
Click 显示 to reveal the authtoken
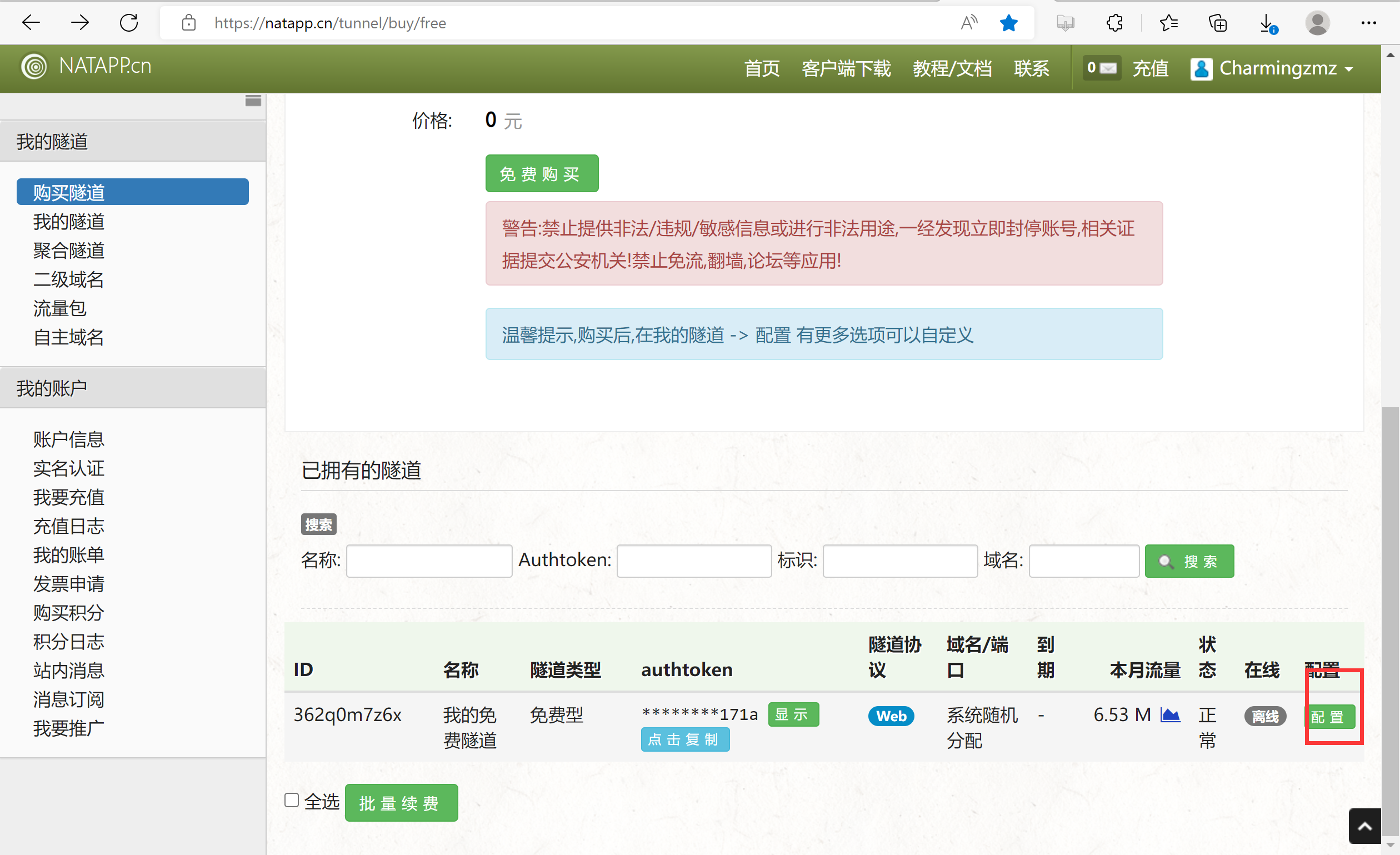pos(793,714)
